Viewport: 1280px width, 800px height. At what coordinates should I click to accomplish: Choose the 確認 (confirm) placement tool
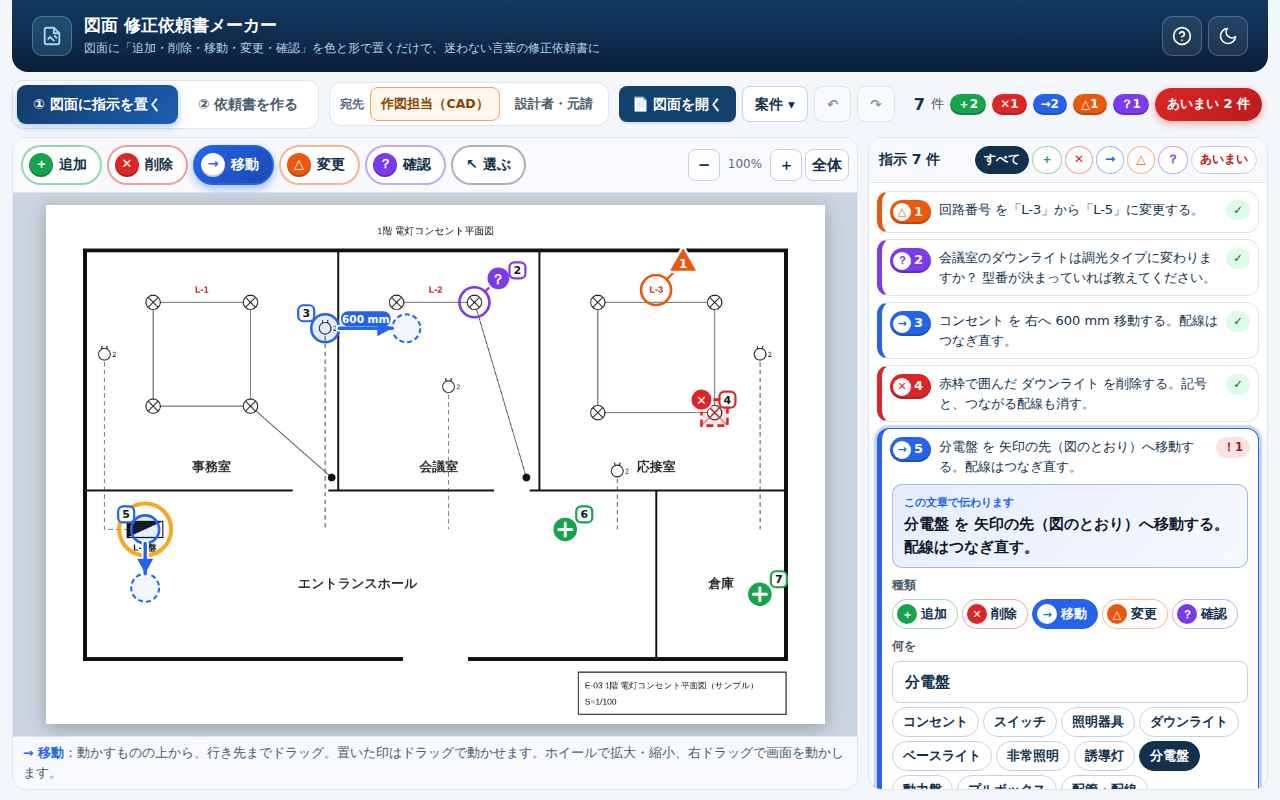(x=405, y=165)
